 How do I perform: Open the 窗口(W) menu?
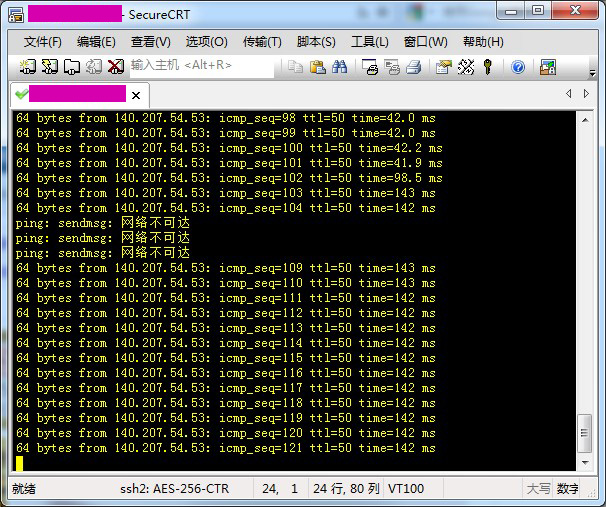pyautogui.click(x=426, y=42)
